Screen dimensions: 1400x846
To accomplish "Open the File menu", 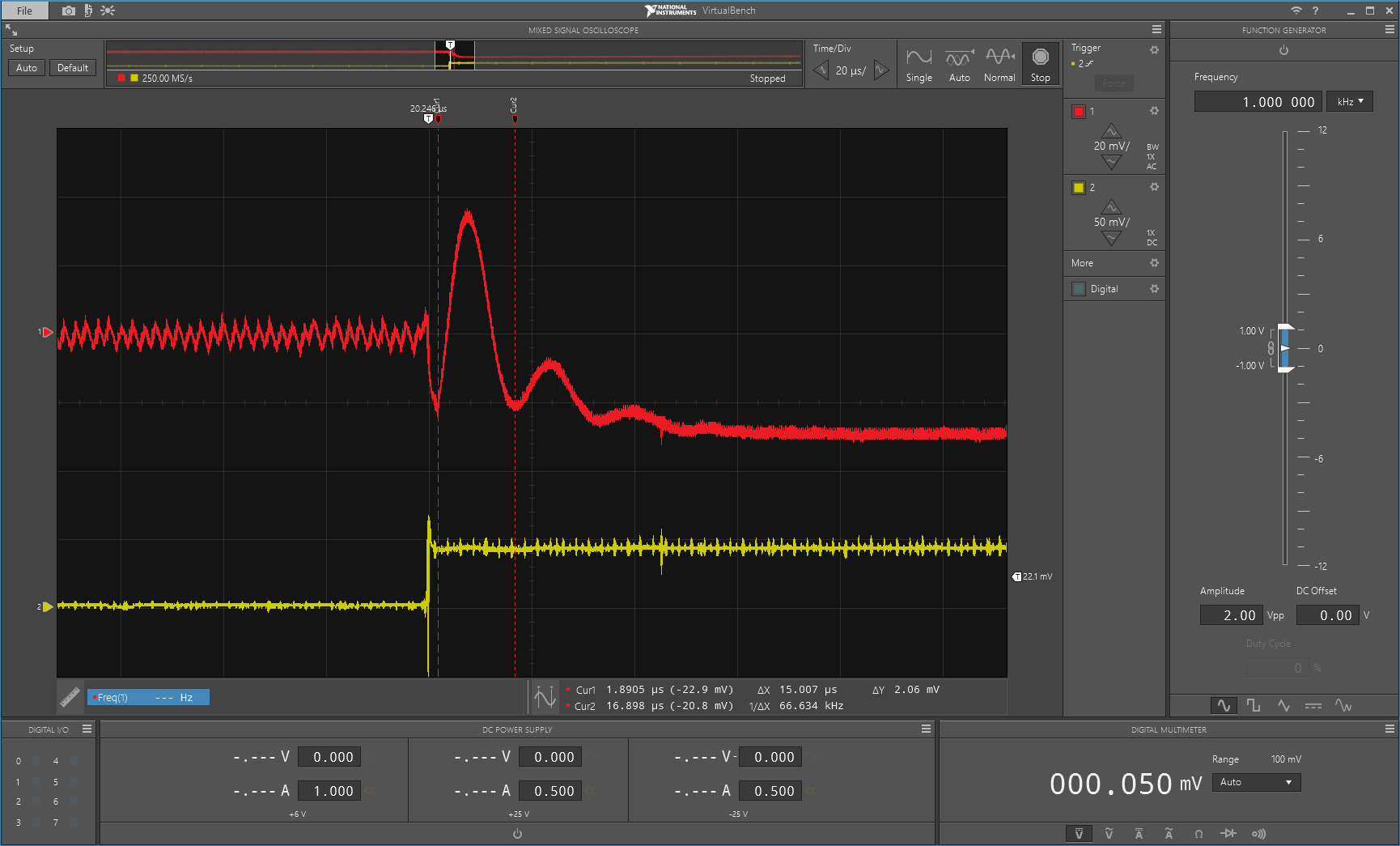I will pos(24,11).
